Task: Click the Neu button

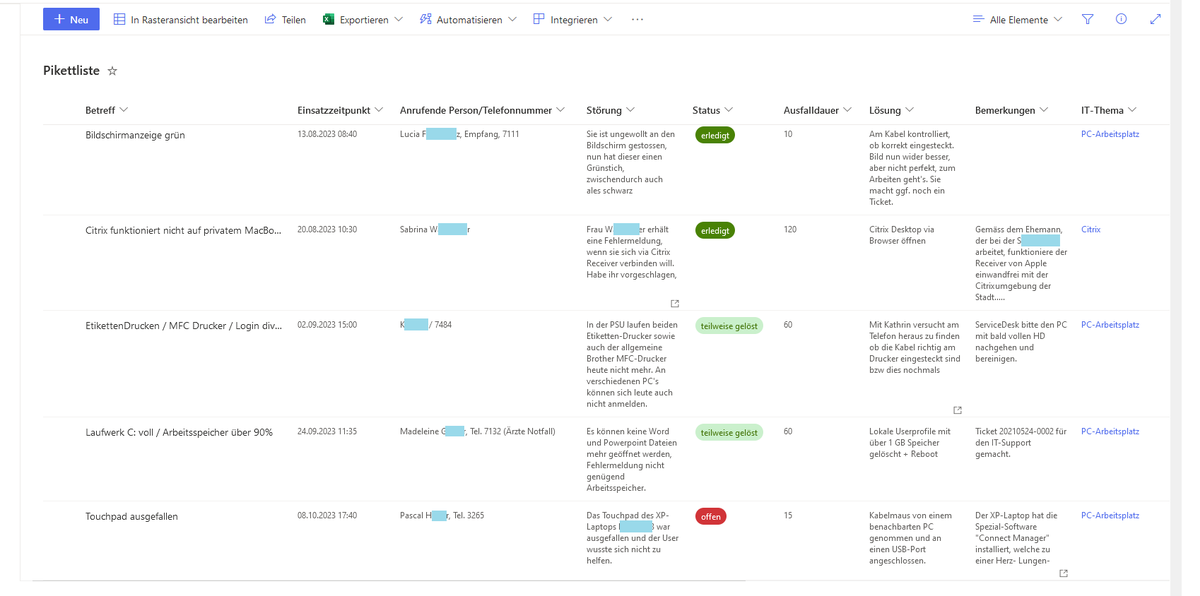Action: pyautogui.click(x=71, y=19)
